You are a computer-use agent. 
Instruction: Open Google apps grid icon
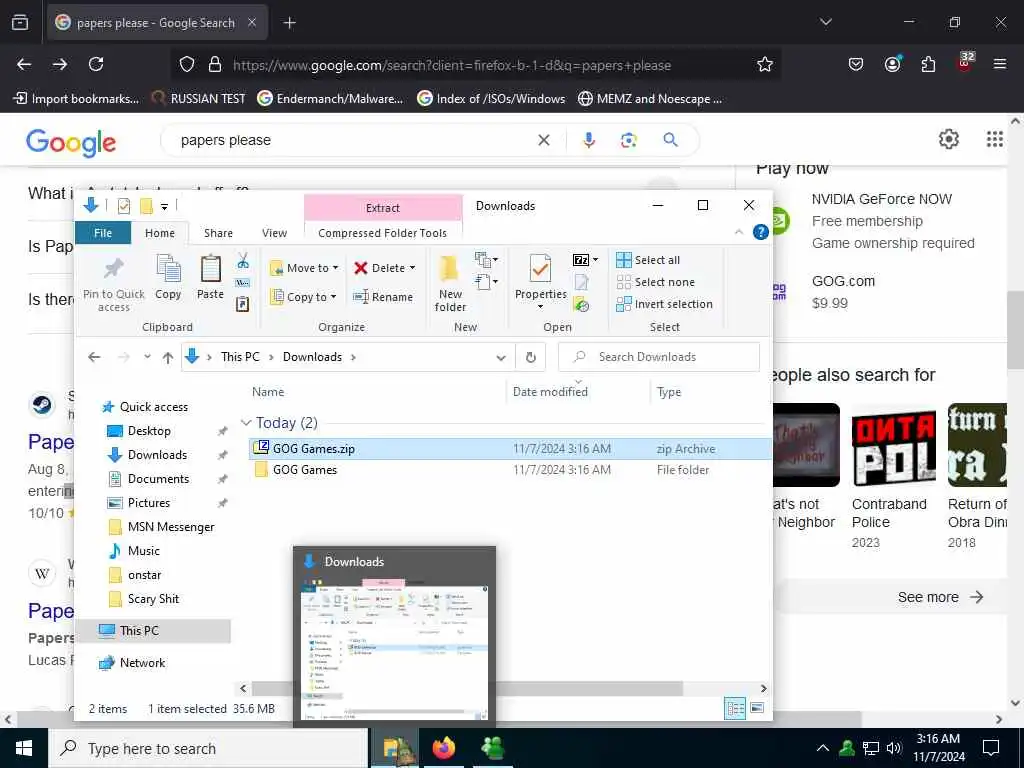(x=994, y=139)
